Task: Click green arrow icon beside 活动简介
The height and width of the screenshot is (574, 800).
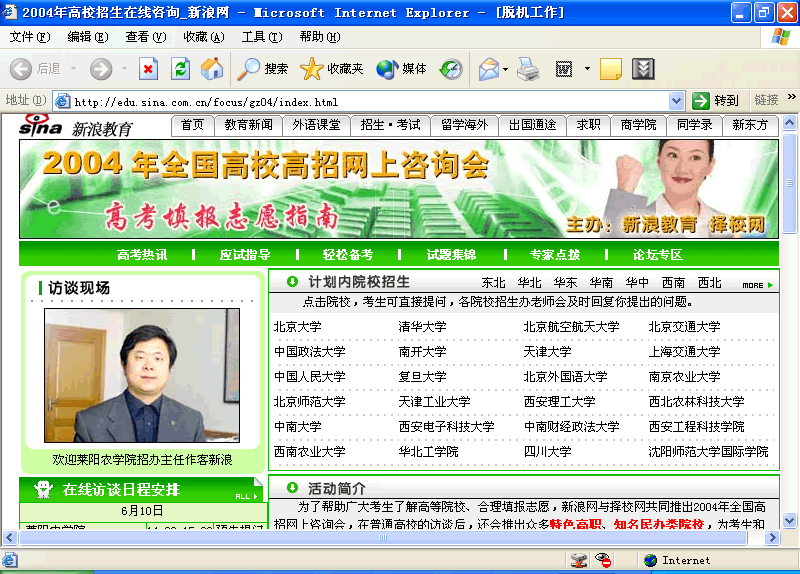Action: click(292, 487)
